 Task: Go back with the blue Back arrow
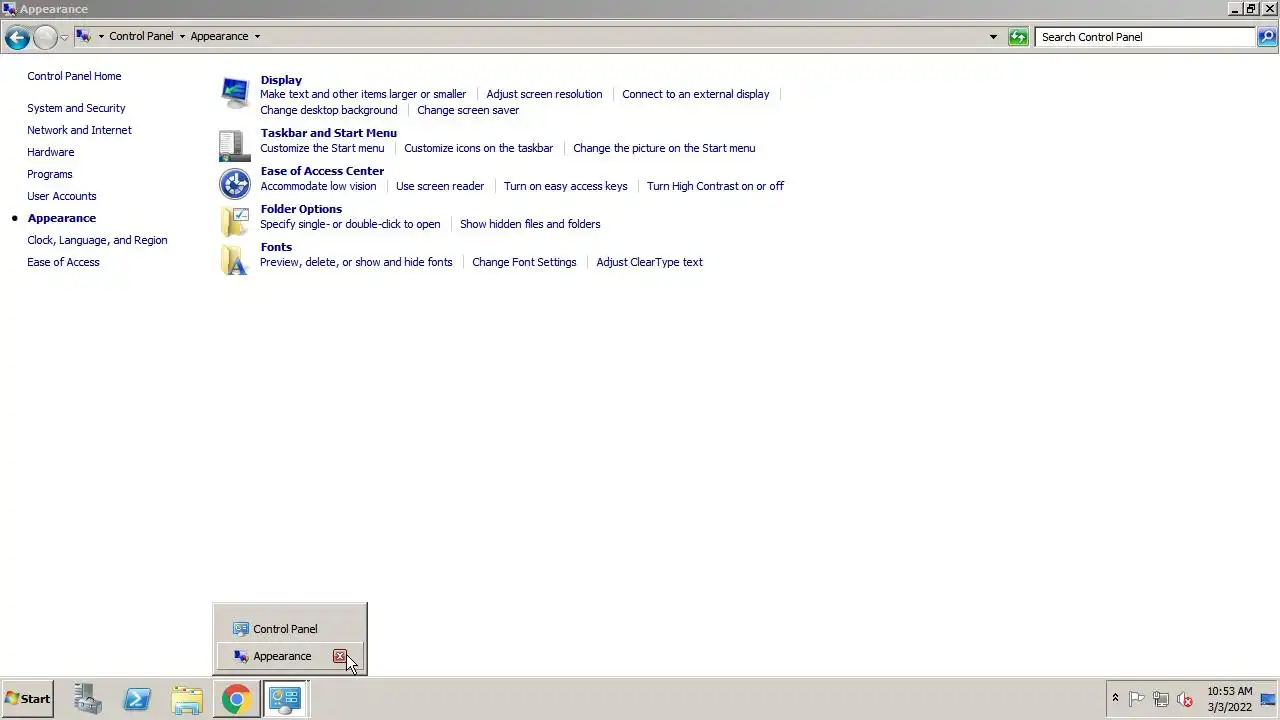pyautogui.click(x=17, y=37)
